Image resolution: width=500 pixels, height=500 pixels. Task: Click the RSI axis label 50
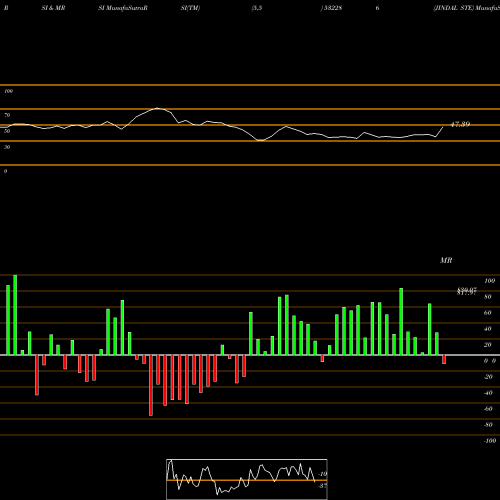coord(7,131)
